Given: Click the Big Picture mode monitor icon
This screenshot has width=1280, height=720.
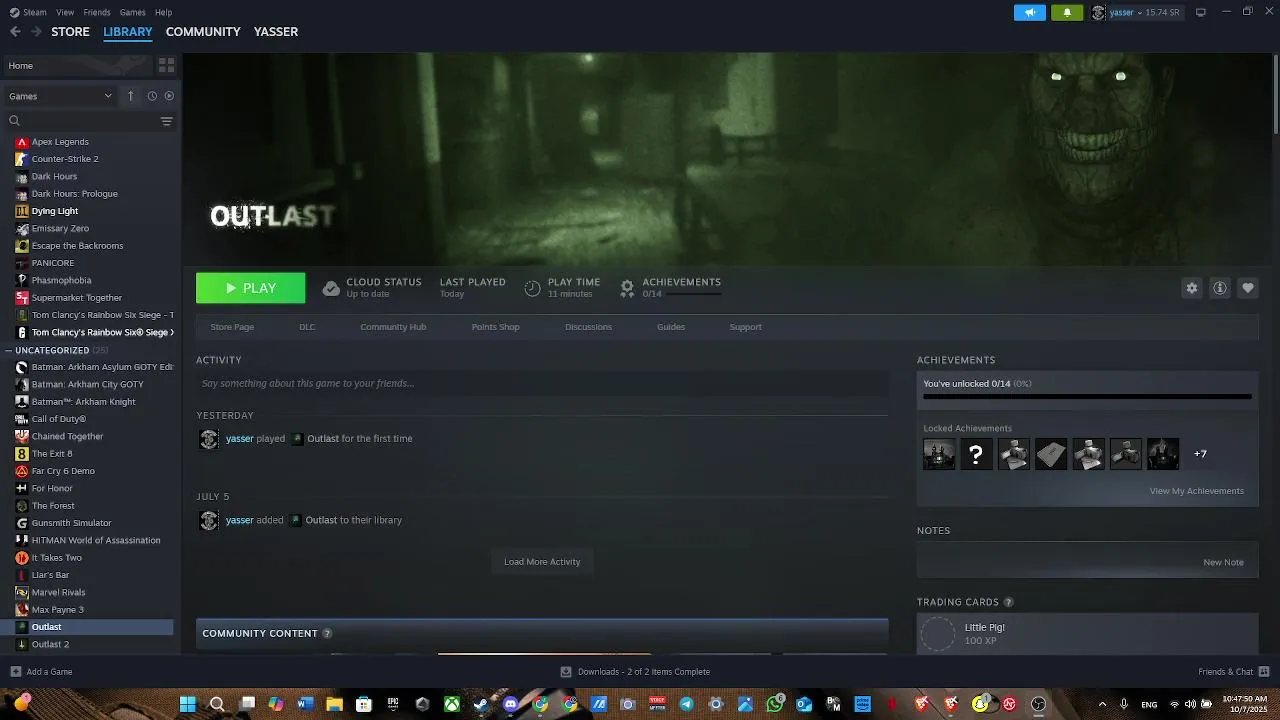Looking at the screenshot, I should [x=1201, y=12].
